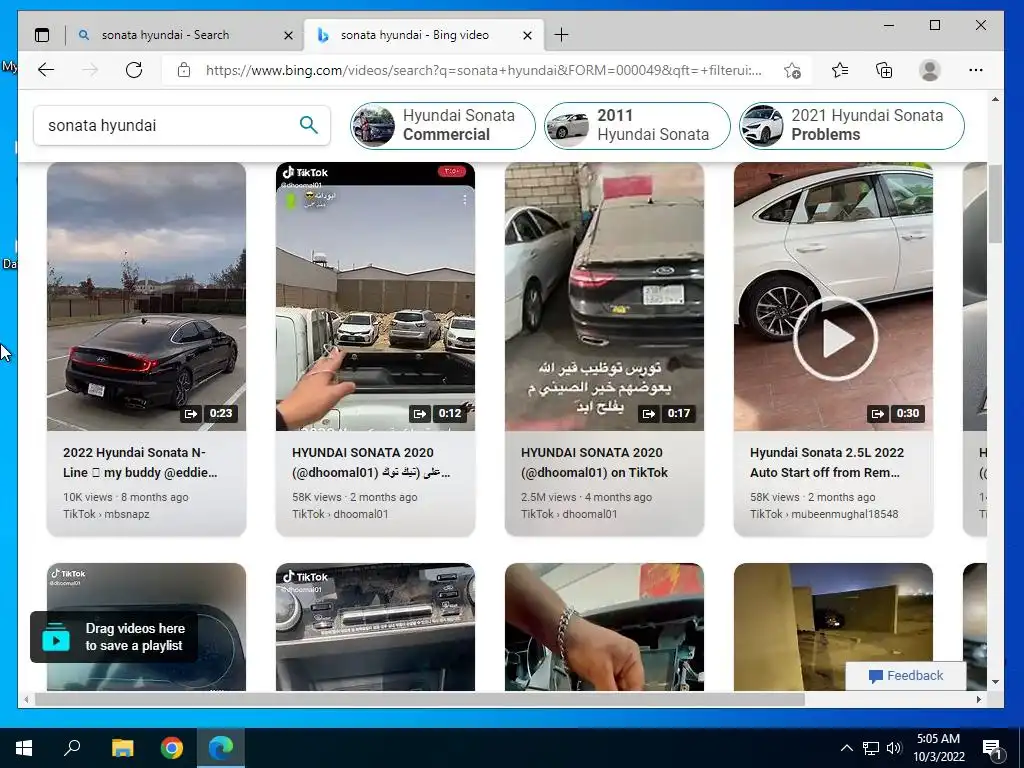Click share icon on the 0:17 video

(x=648, y=413)
